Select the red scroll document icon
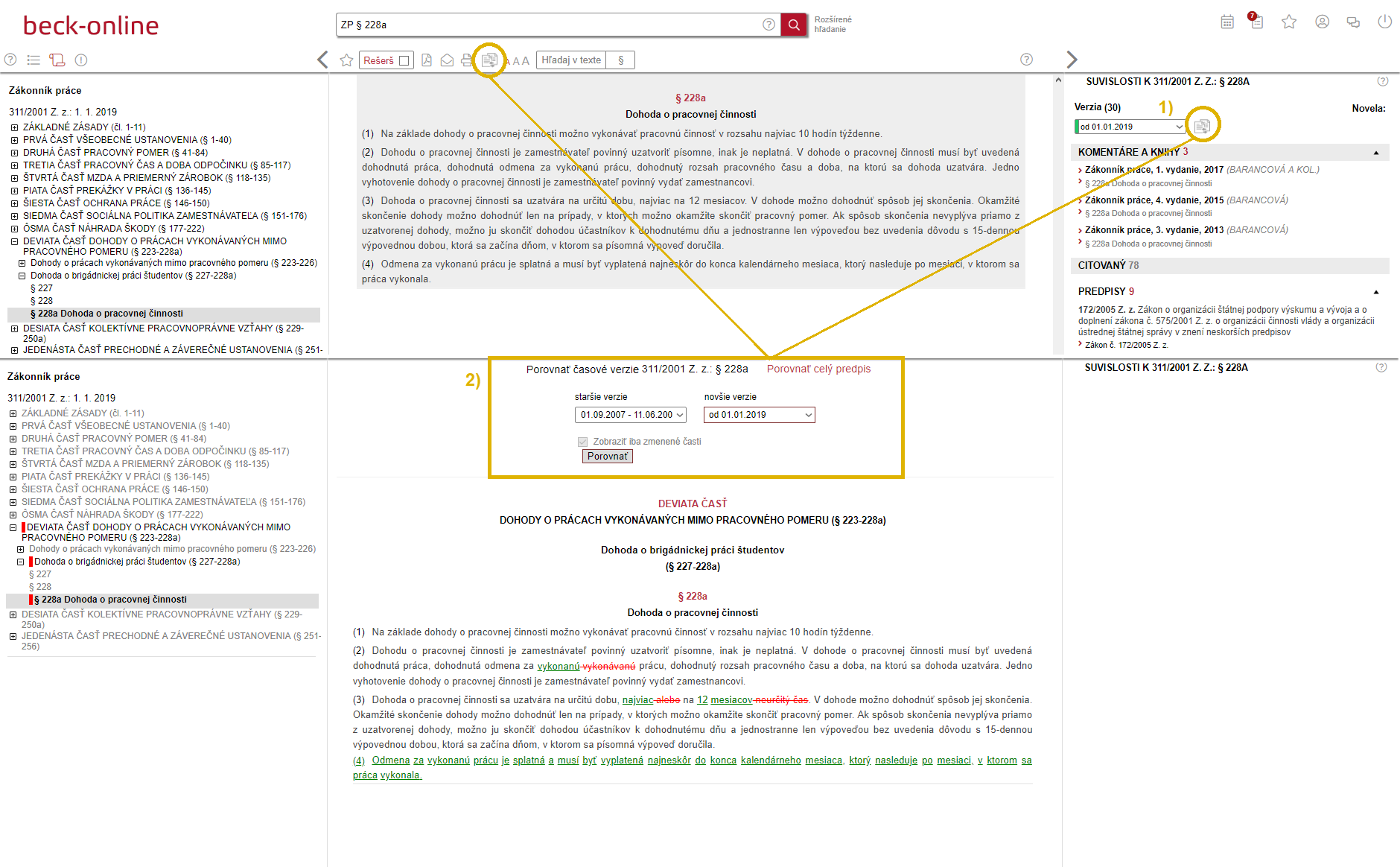 pos(57,60)
